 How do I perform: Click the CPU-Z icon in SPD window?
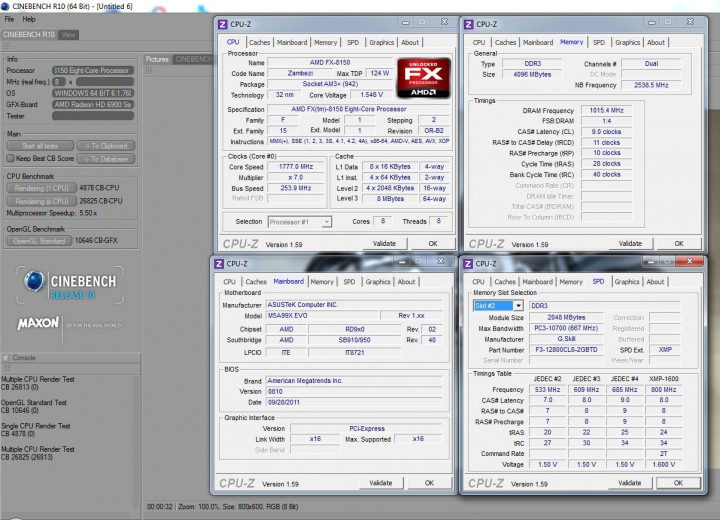pyautogui.click(x=468, y=264)
